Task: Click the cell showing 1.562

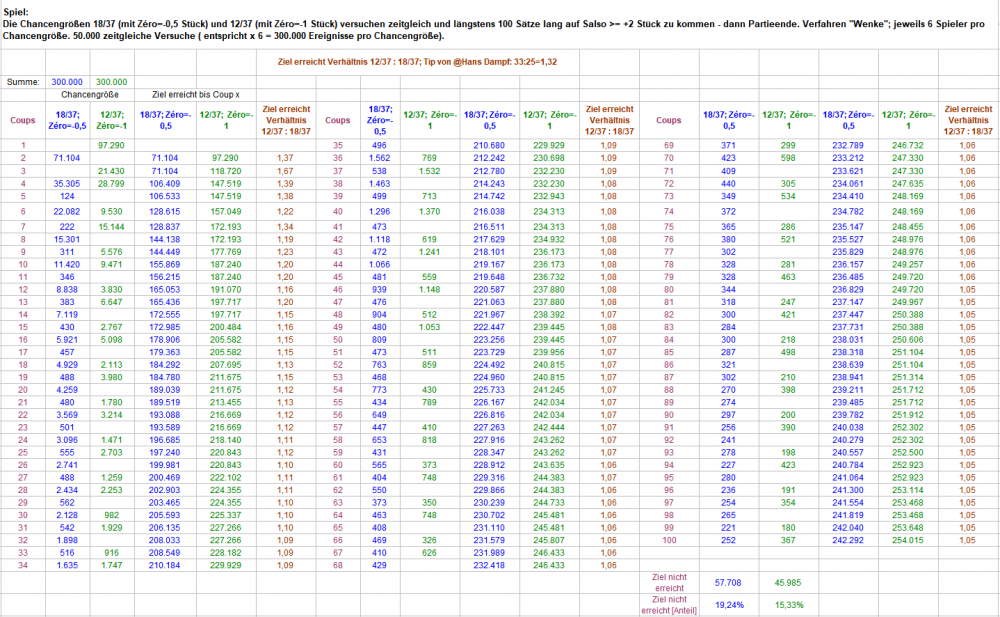Action: tap(379, 158)
